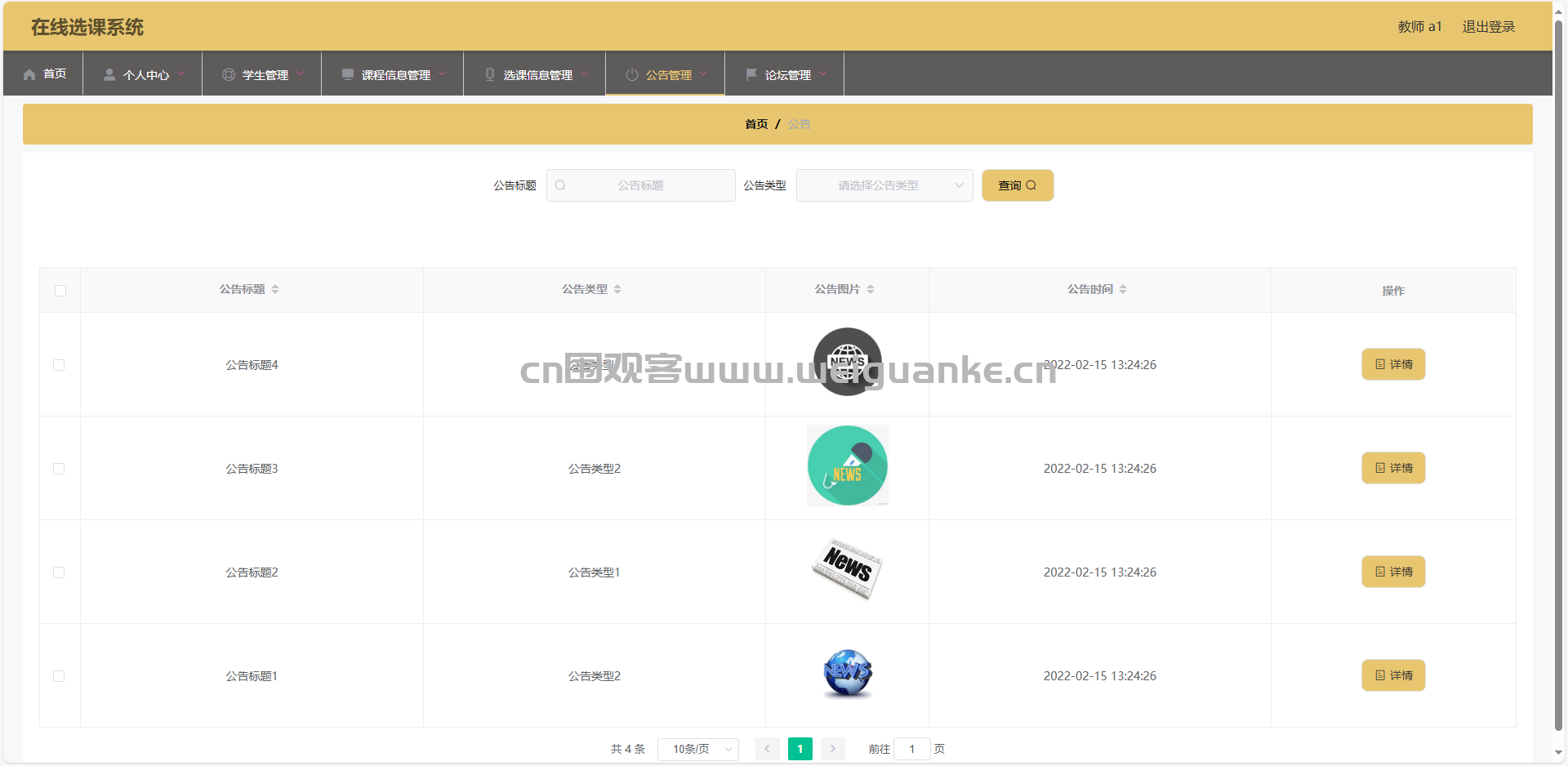Sort by 公告时间 column arrows

tap(1123, 289)
